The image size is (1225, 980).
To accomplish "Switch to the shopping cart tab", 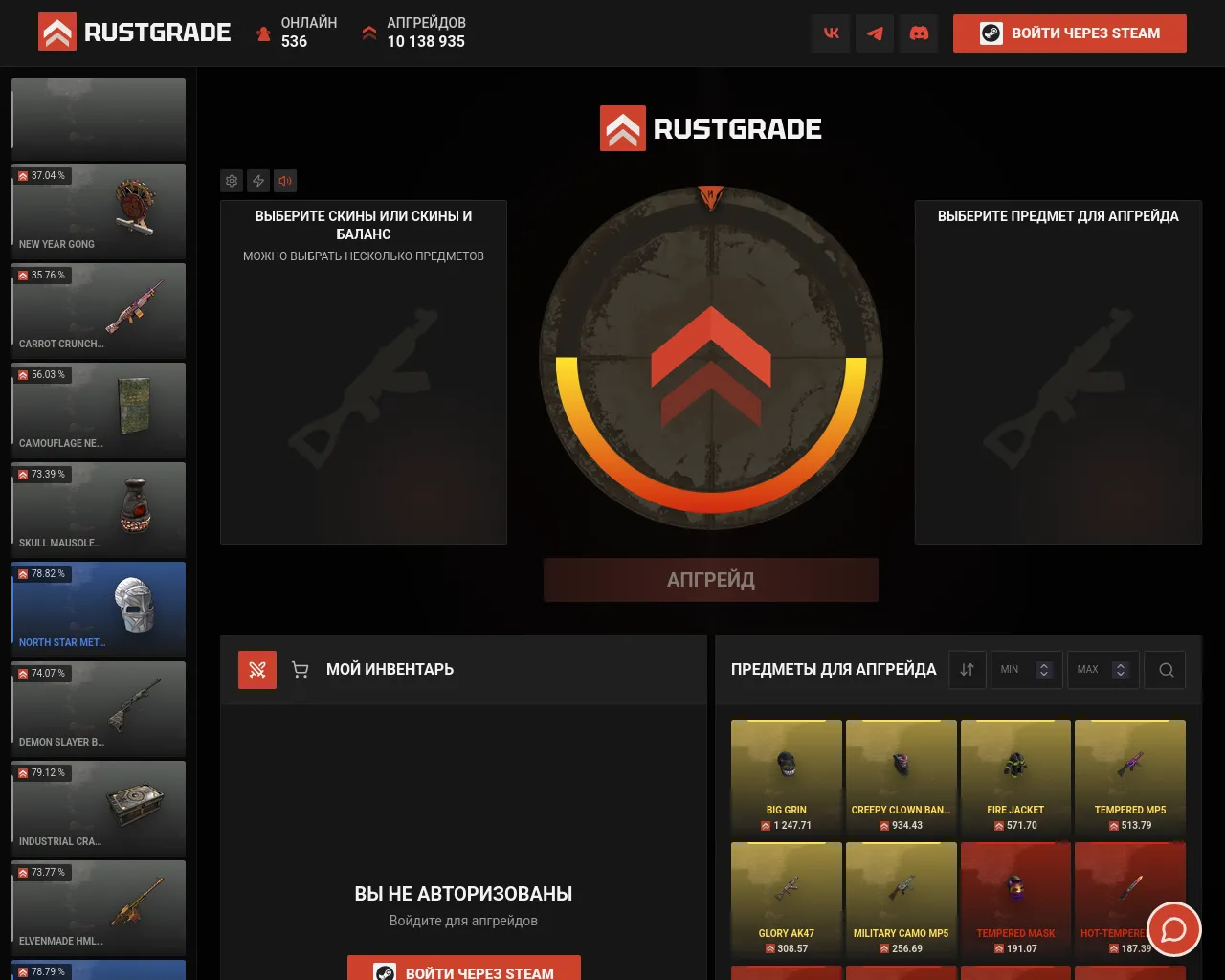I will click(300, 670).
